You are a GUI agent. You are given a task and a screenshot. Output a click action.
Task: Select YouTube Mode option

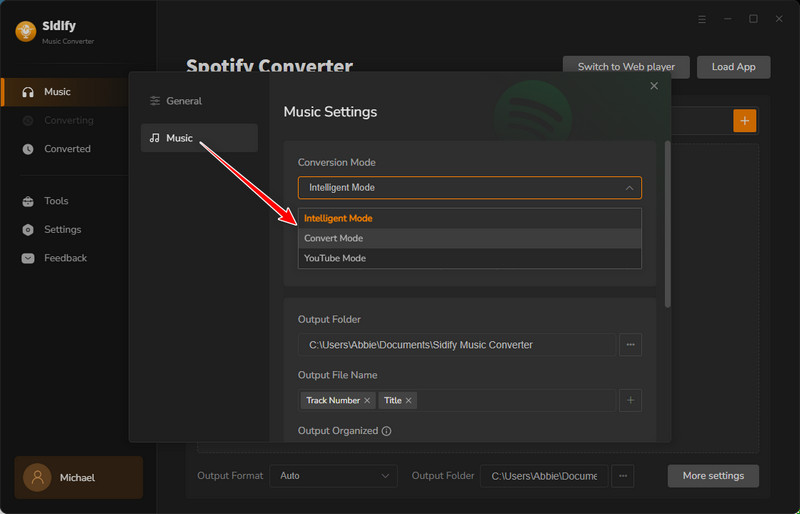point(469,258)
